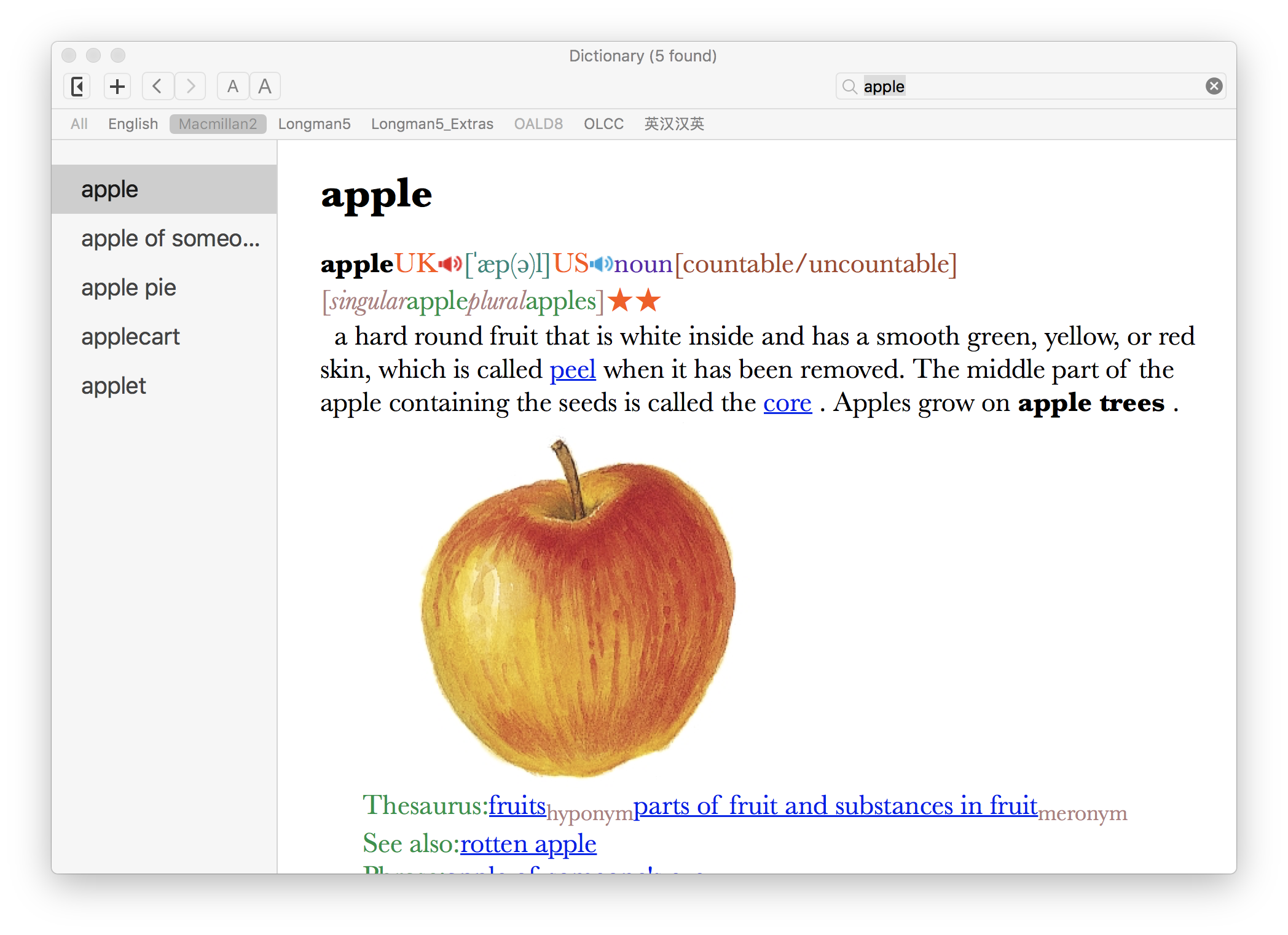The height and width of the screenshot is (935, 1288).
Task: Open 'parts of fruit and substances in fruit' link
Action: tap(835, 805)
